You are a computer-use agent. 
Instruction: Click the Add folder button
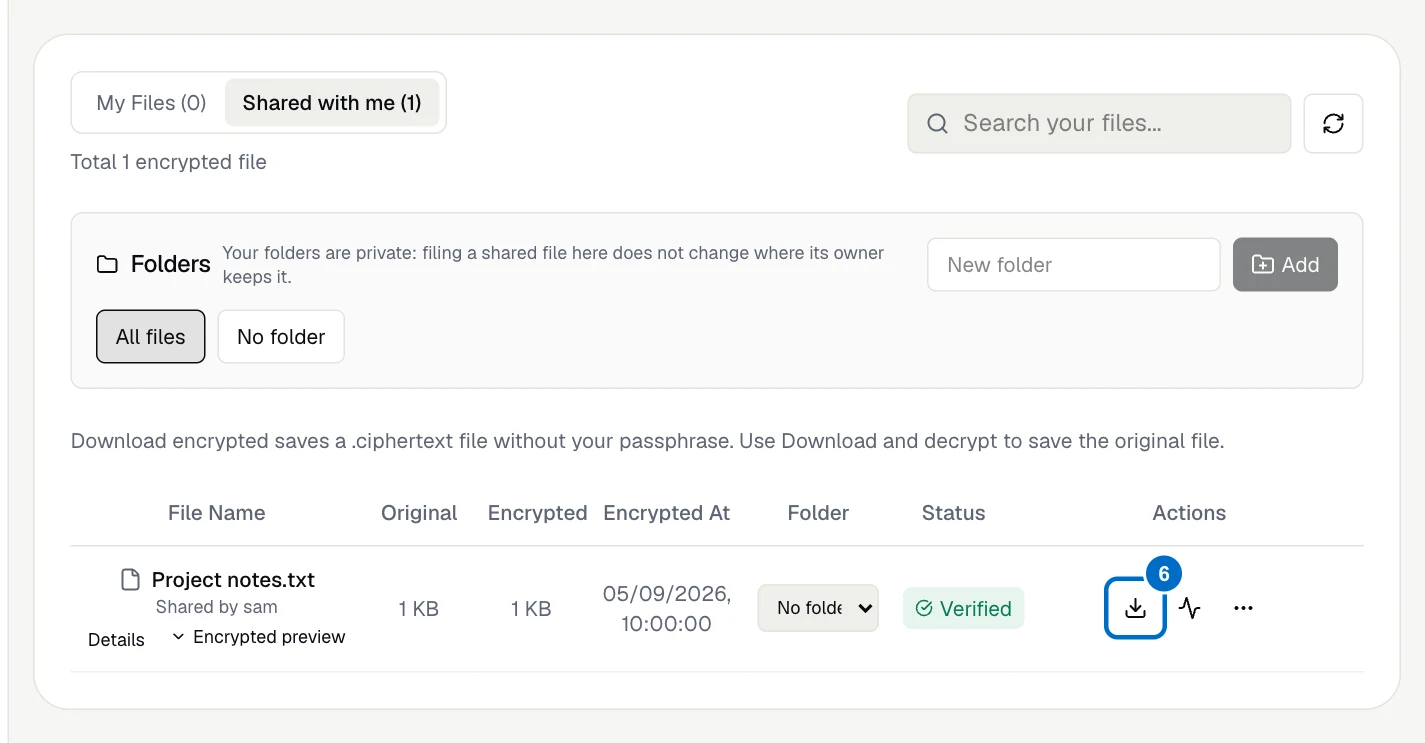(1285, 265)
